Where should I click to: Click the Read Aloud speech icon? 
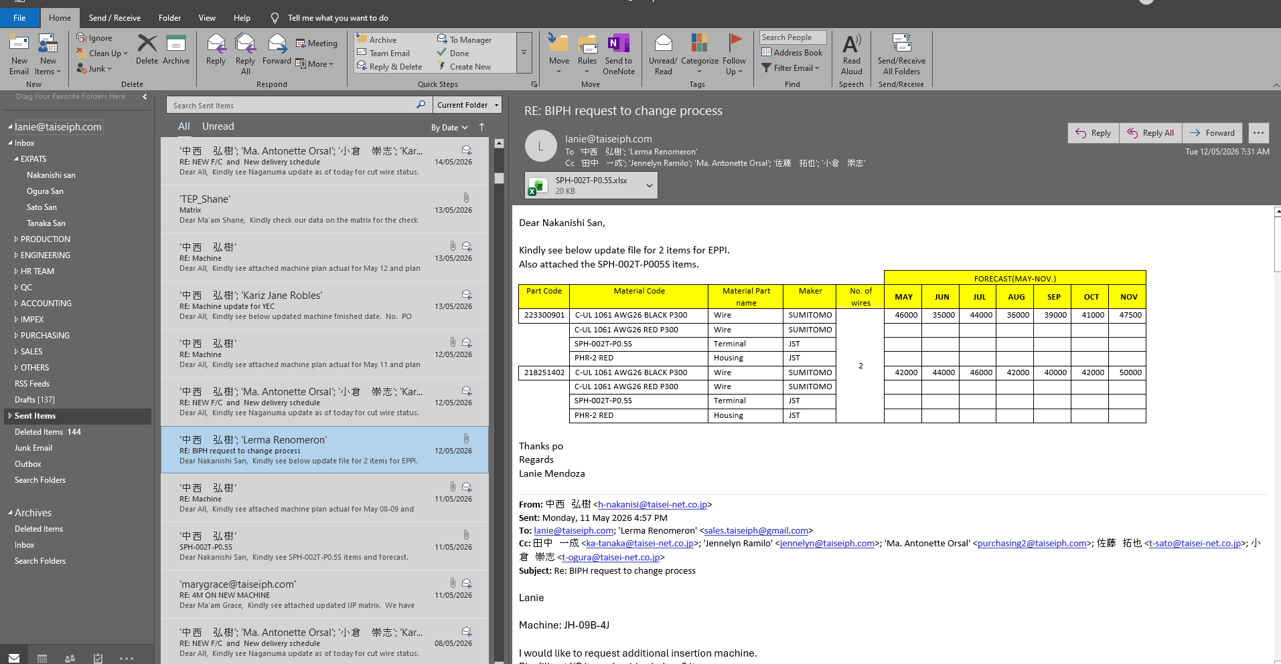click(x=851, y=43)
